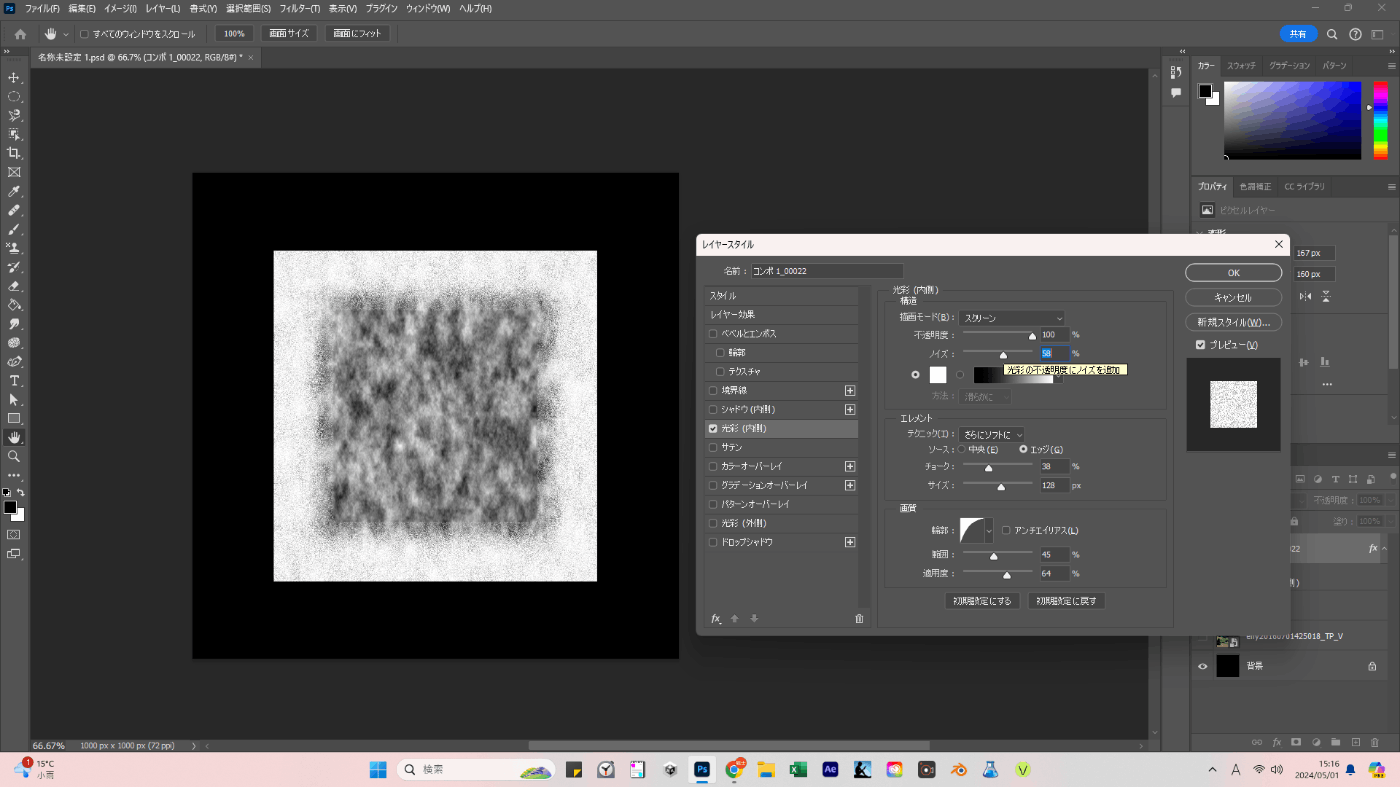Image resolution: width=1400 pixels, height=787 pixels.
Task: Select the Eyedropper tool
Action: 14,191
